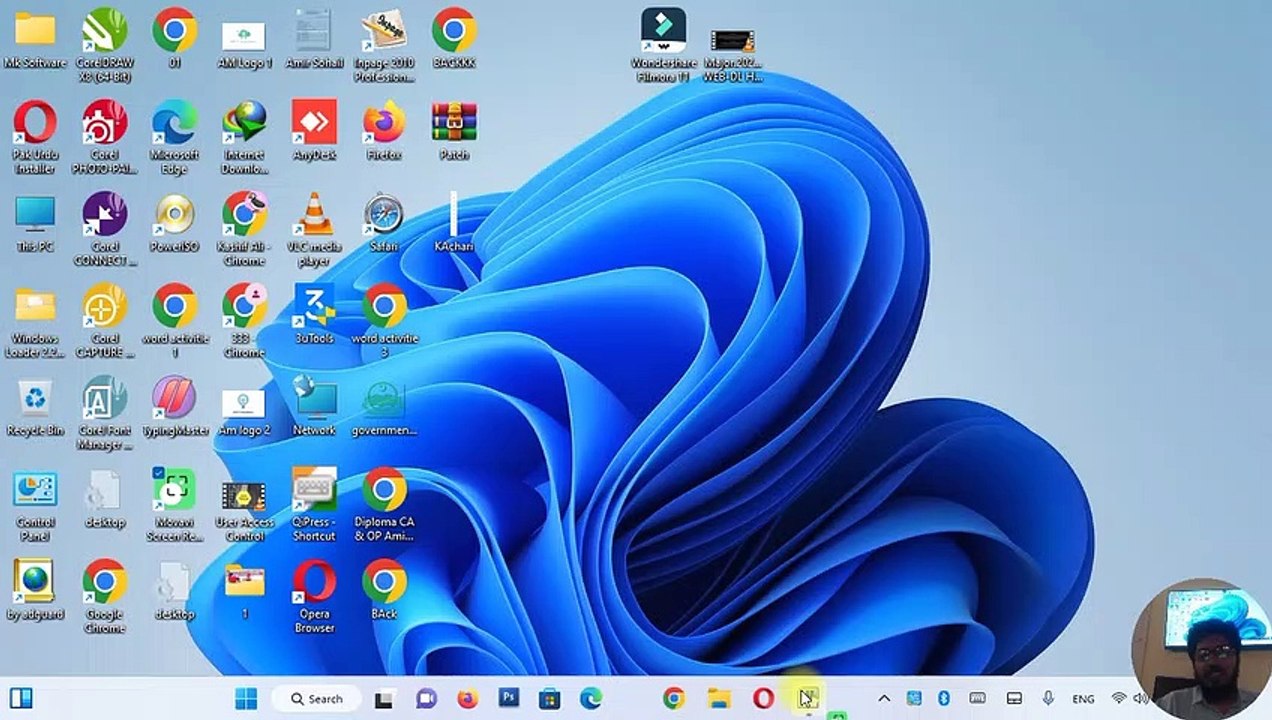Open Opera from the taskbar

[x=763, y=699]
